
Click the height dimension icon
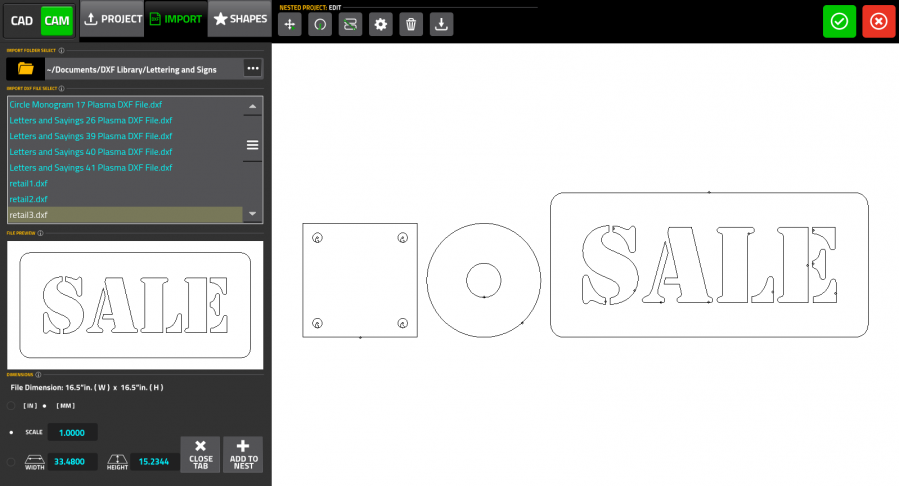pyautogui.click(x=118, y=462)
